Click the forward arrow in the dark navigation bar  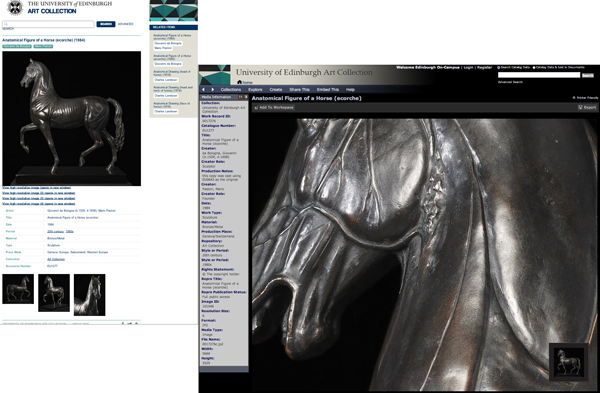tap(213, 90)
